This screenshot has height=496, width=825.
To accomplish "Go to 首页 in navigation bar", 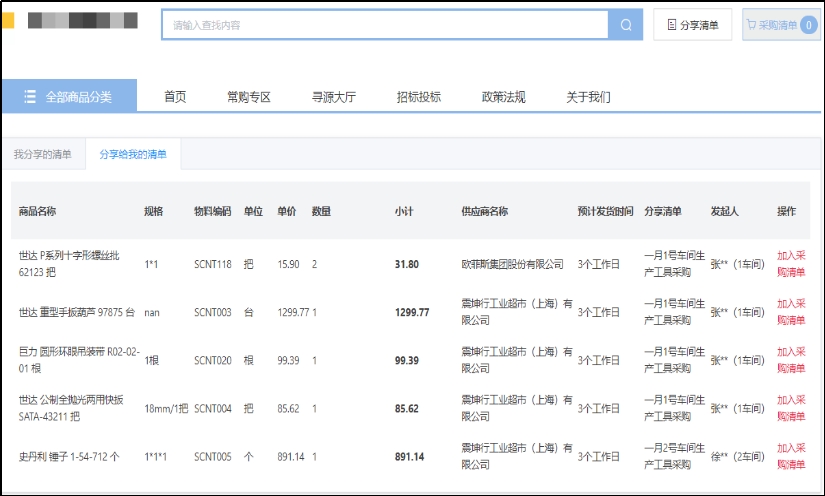I will (175, 97).
